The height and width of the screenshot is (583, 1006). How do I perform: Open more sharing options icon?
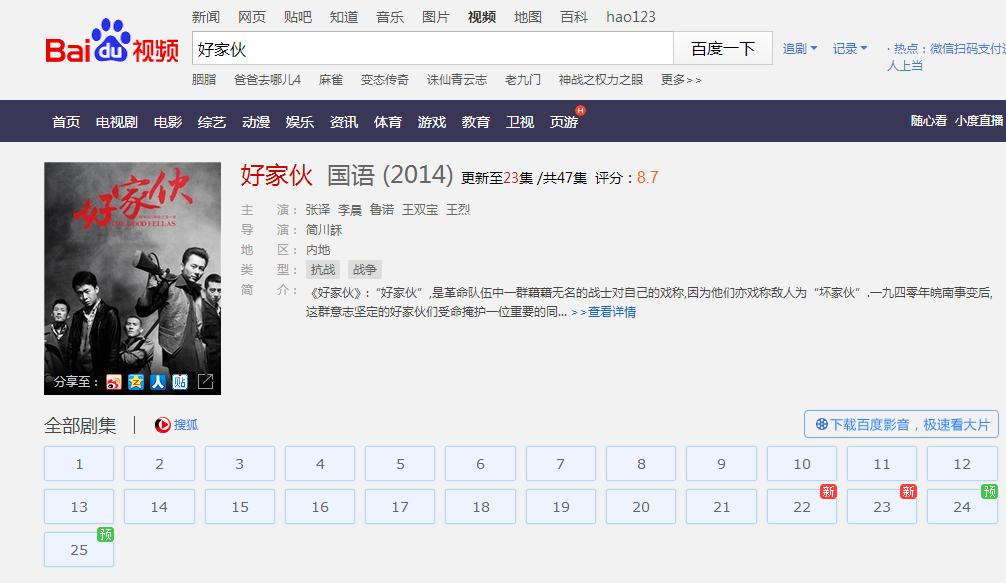[x=206, y=383]
